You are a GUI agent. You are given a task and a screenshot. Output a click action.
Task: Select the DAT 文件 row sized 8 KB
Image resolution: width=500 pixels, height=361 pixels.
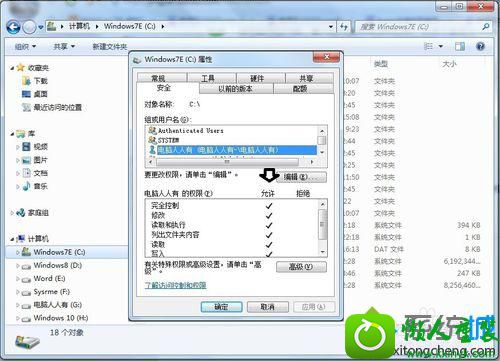click(413, 249)
